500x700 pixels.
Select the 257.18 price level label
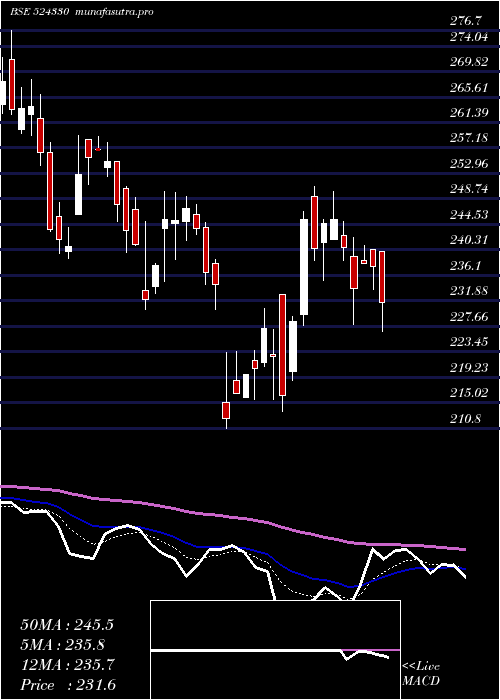(x=468, y=138)
